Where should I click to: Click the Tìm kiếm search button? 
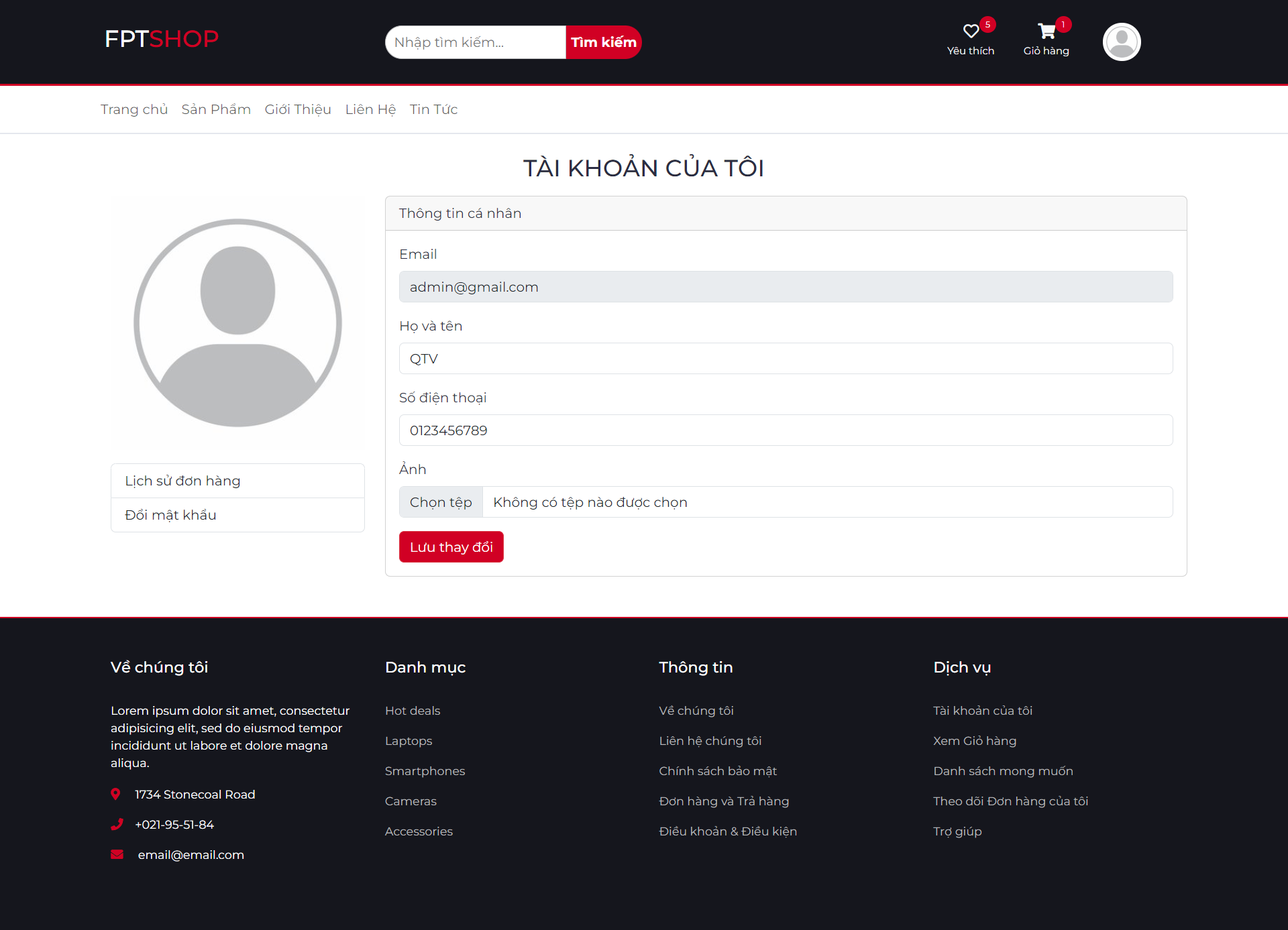(x=604, y=42)
